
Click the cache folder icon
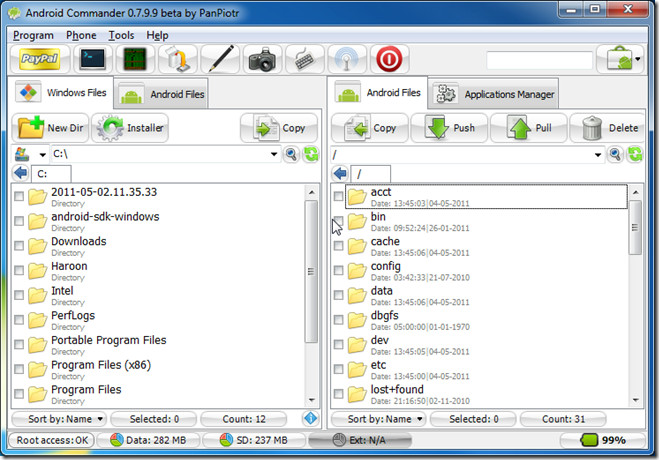[x=357, y=246]
